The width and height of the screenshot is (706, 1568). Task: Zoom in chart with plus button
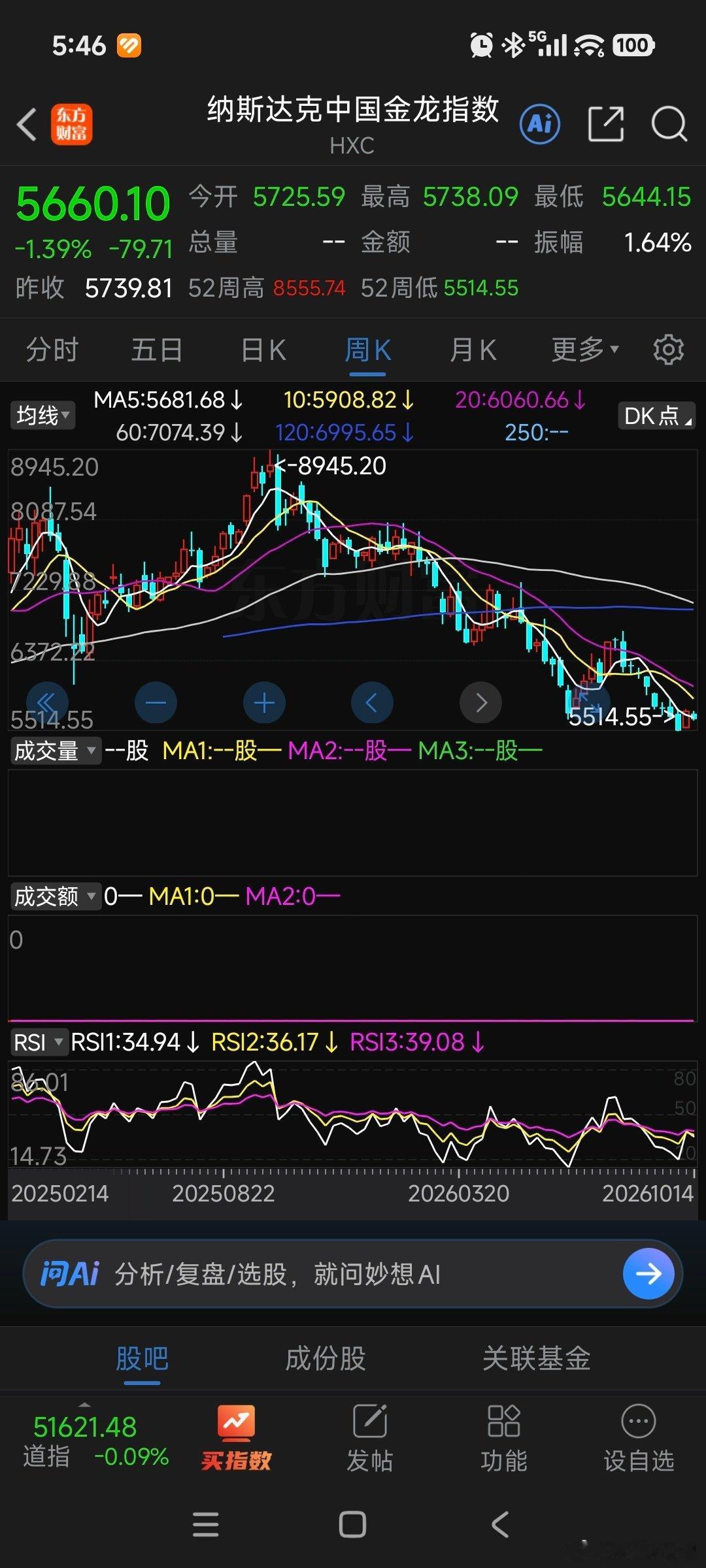(x=264, y=703)
